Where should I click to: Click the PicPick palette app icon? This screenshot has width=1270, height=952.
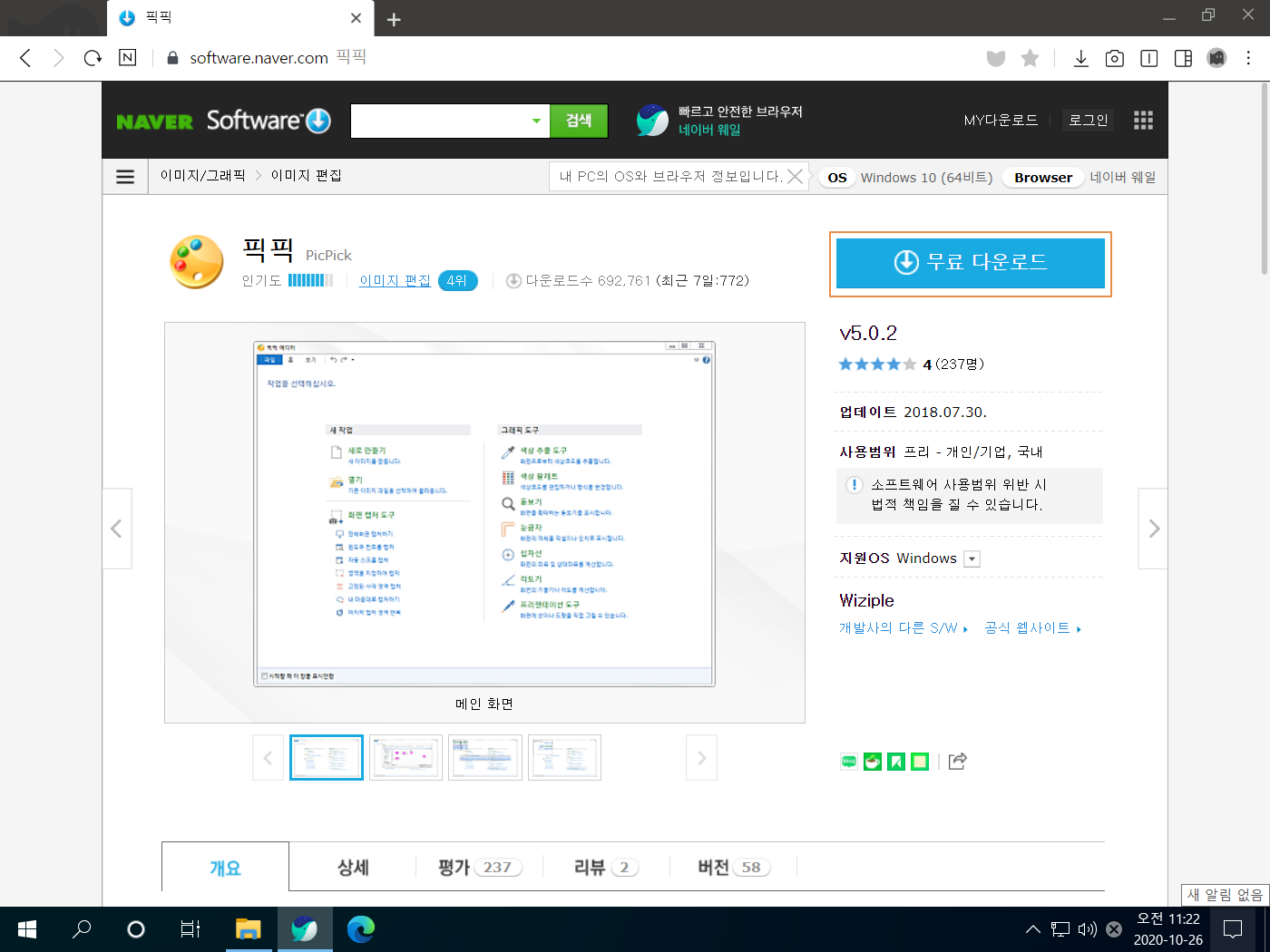pos(196,262)
